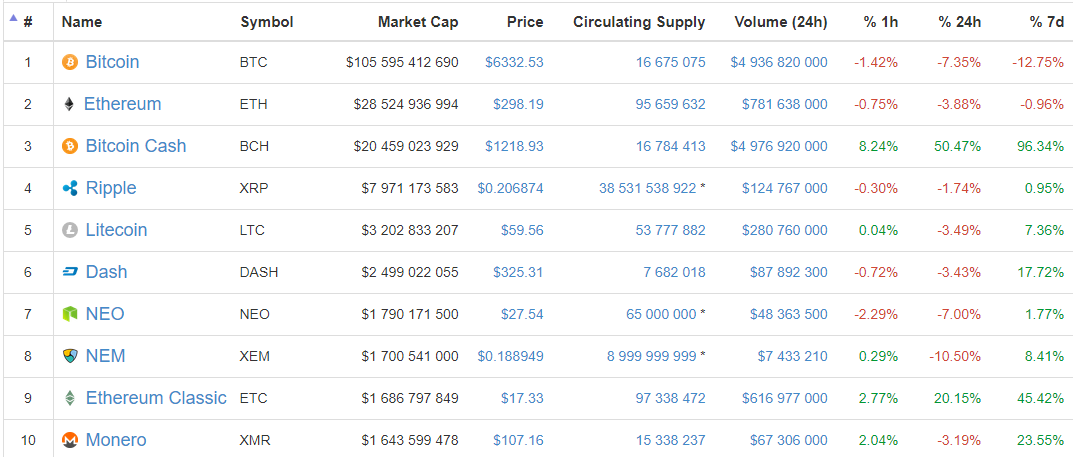This screenshot has width=1078, height=457.
Task: Click the Bitcoin coin logo icon
Action: click(70, 62)
